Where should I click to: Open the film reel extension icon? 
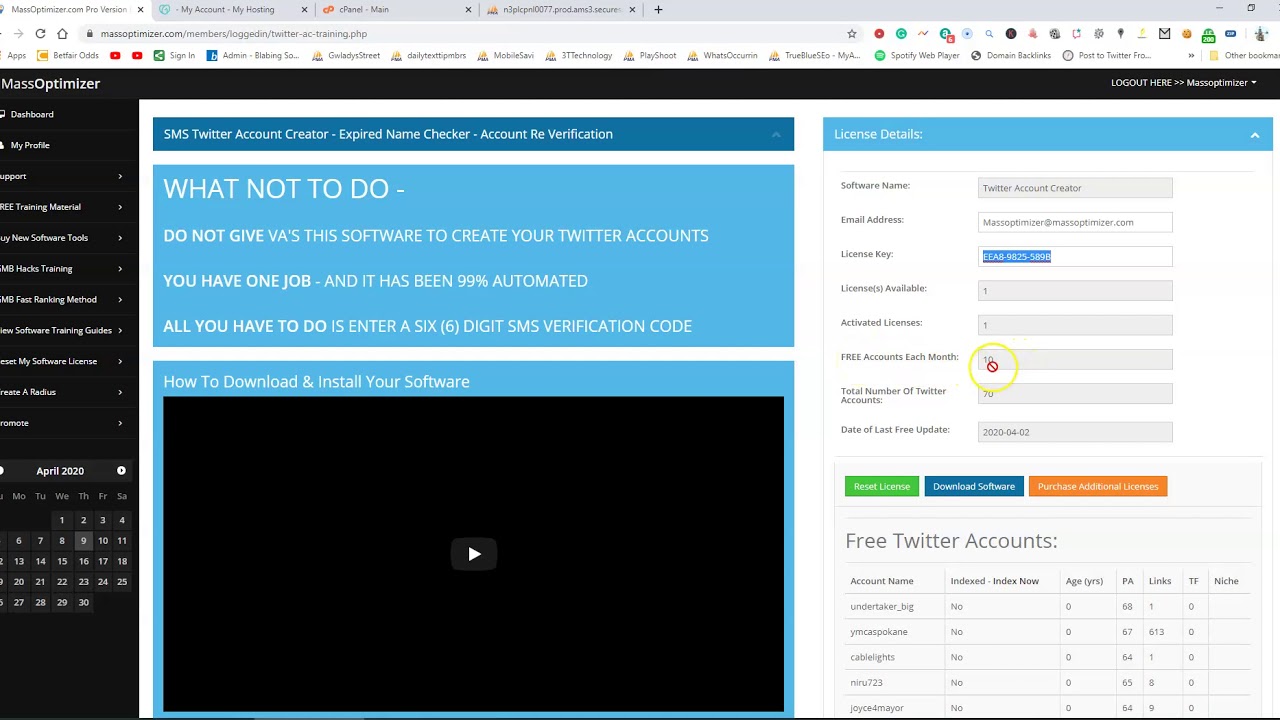click(1055, 33)
